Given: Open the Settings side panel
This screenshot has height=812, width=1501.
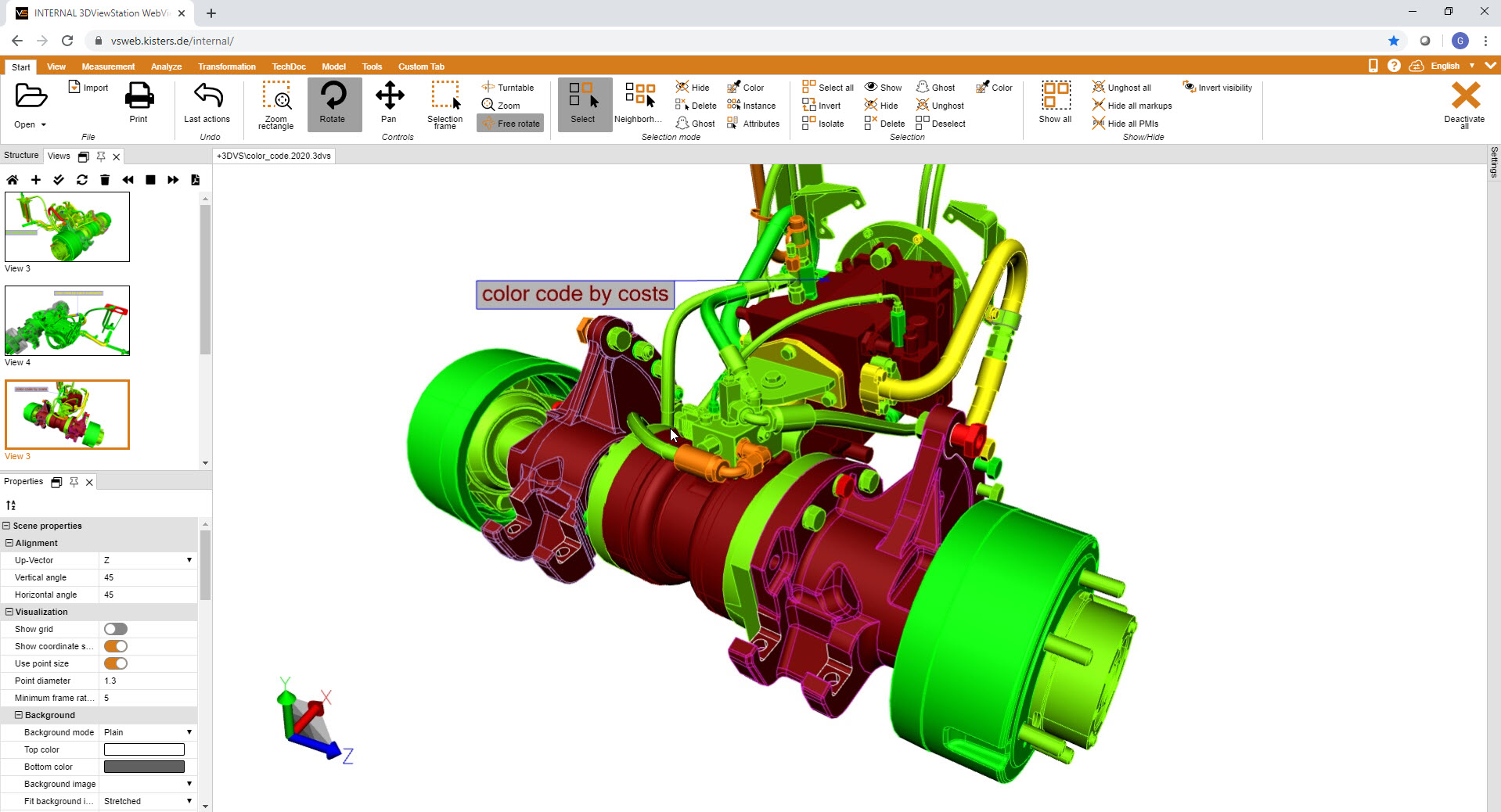Looking at the screenshot, I should (x=1494, y=163).
